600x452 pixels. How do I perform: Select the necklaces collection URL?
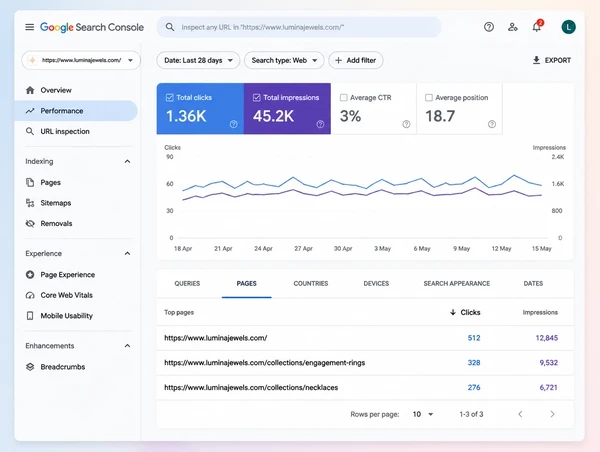coord(251,387)
